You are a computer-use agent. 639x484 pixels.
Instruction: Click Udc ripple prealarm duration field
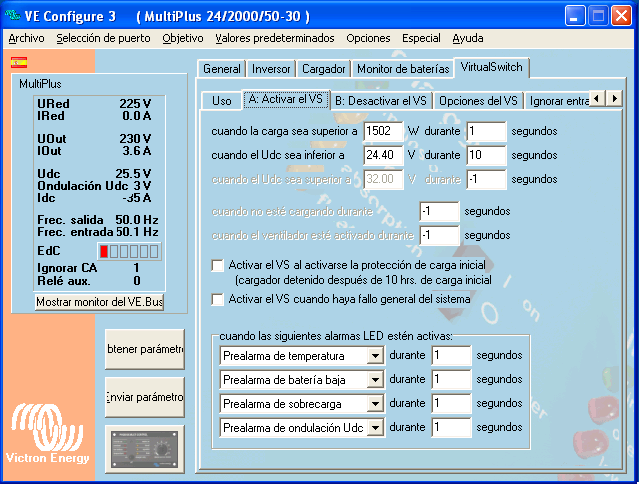point(452,428)
